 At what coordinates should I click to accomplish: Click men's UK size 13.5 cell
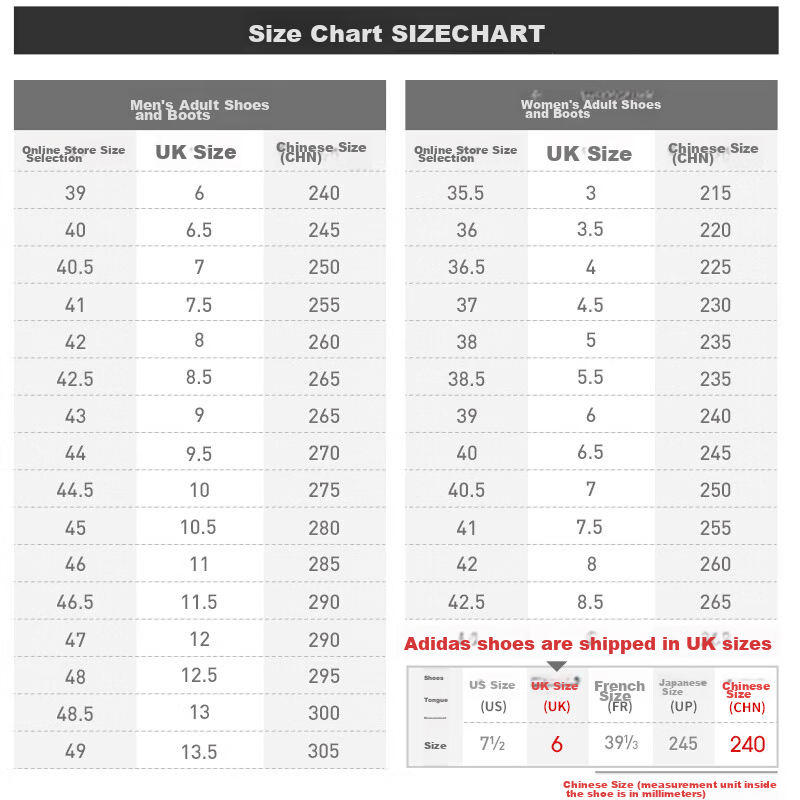[199, 752]
